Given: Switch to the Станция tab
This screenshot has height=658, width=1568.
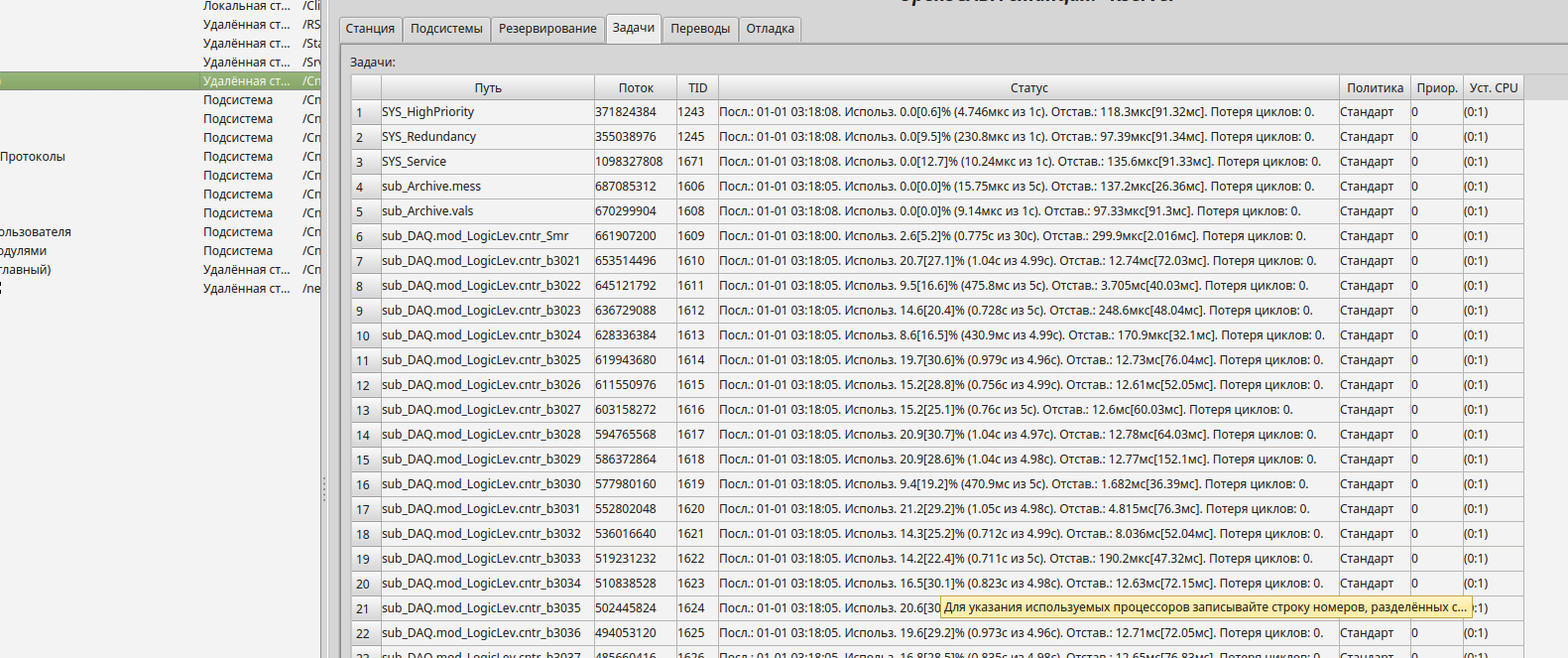Looking at the screenshot, I should coord(370,29).
